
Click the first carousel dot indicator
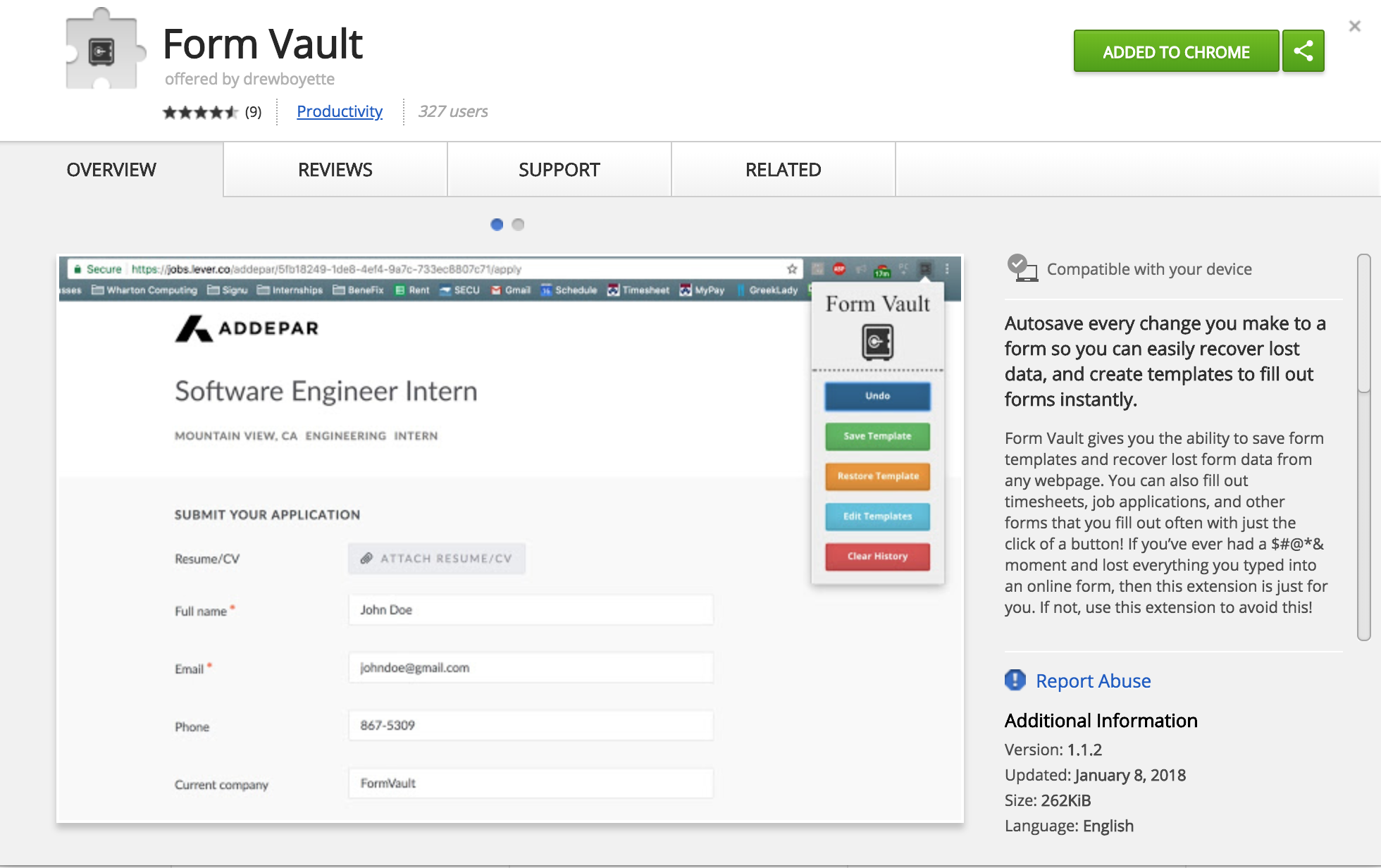pos(498,225)
